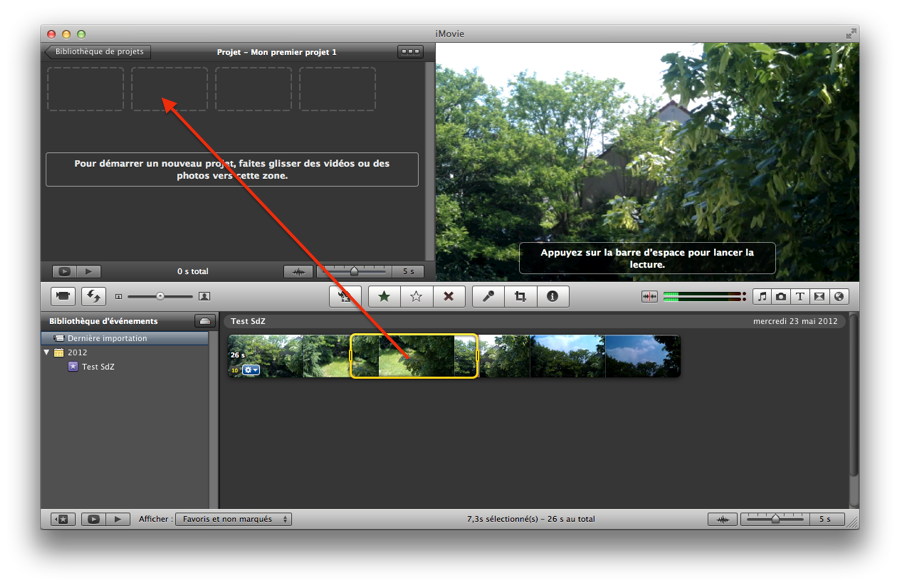Open the music and sound effects browser
Screen dimensions: 900x586
coord(762,296)
